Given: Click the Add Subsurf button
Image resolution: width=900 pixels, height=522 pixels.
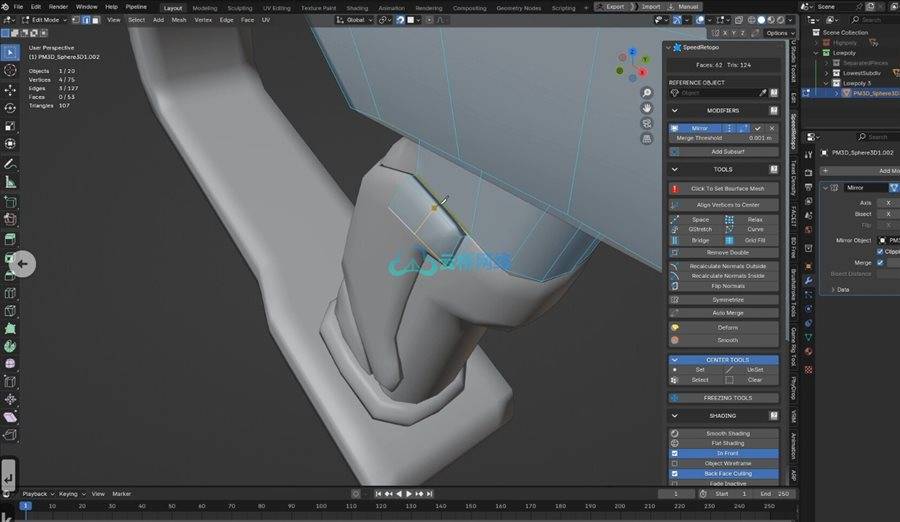Looking at the screenshot, I should coord(727,151).
